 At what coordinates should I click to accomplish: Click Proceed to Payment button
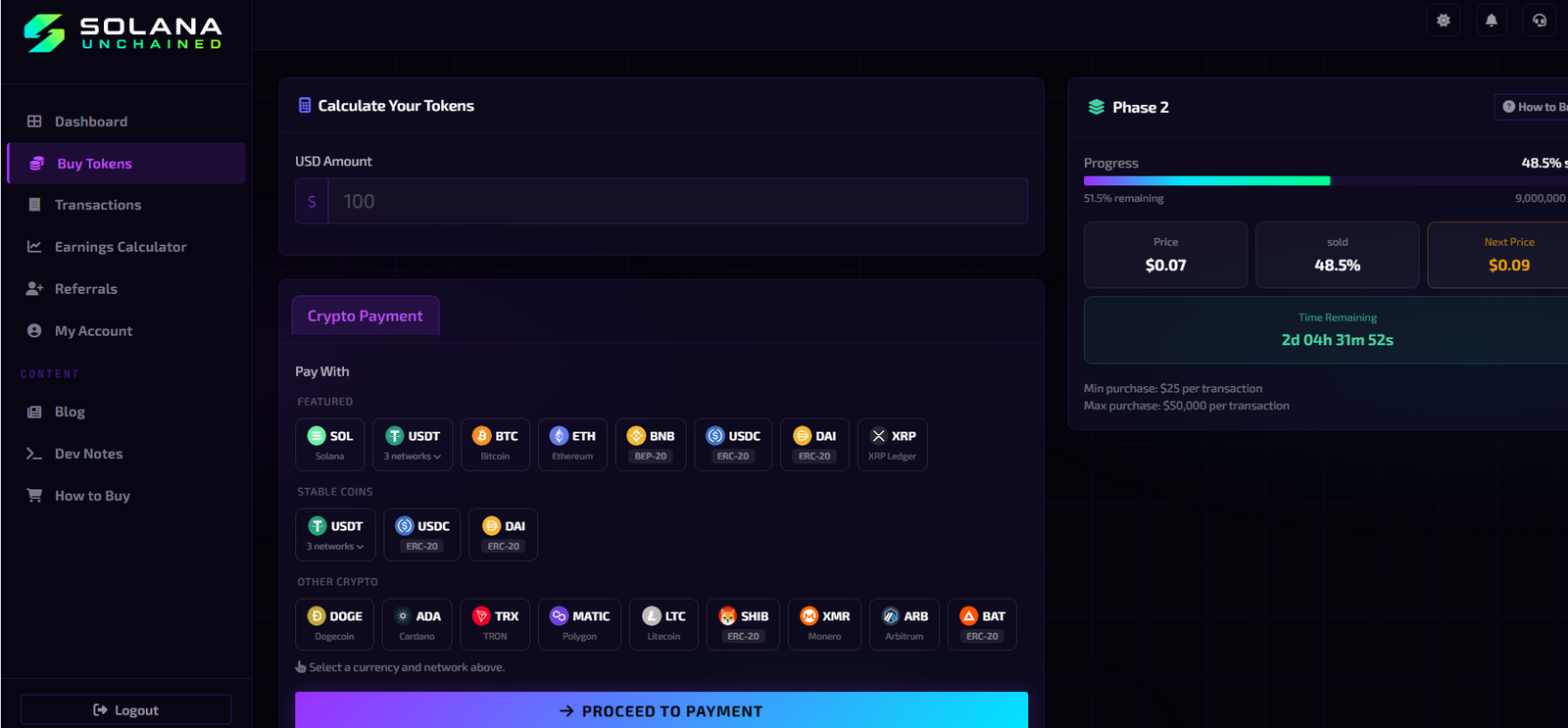661,710
